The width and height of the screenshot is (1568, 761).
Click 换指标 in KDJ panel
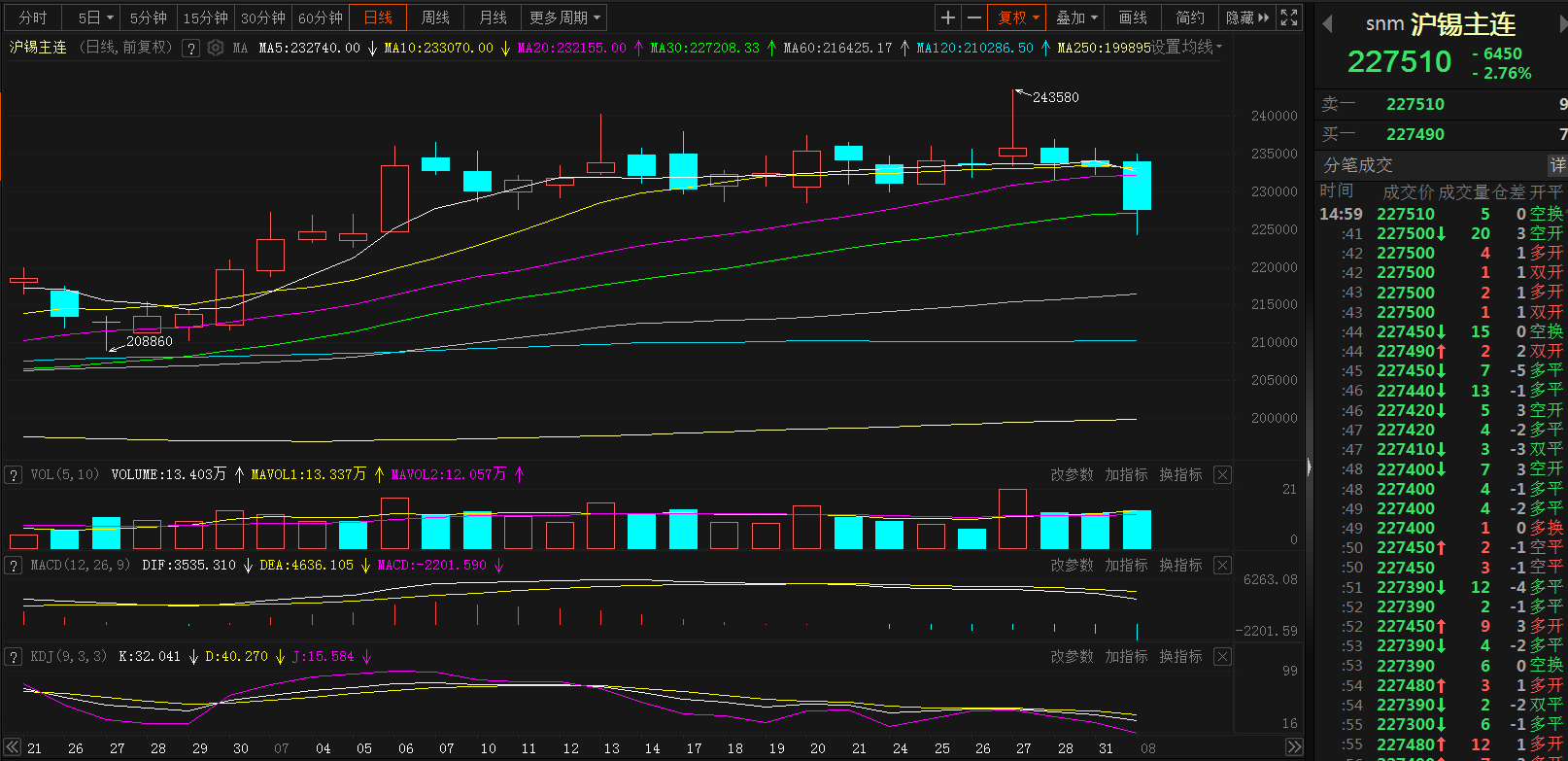1180,657
